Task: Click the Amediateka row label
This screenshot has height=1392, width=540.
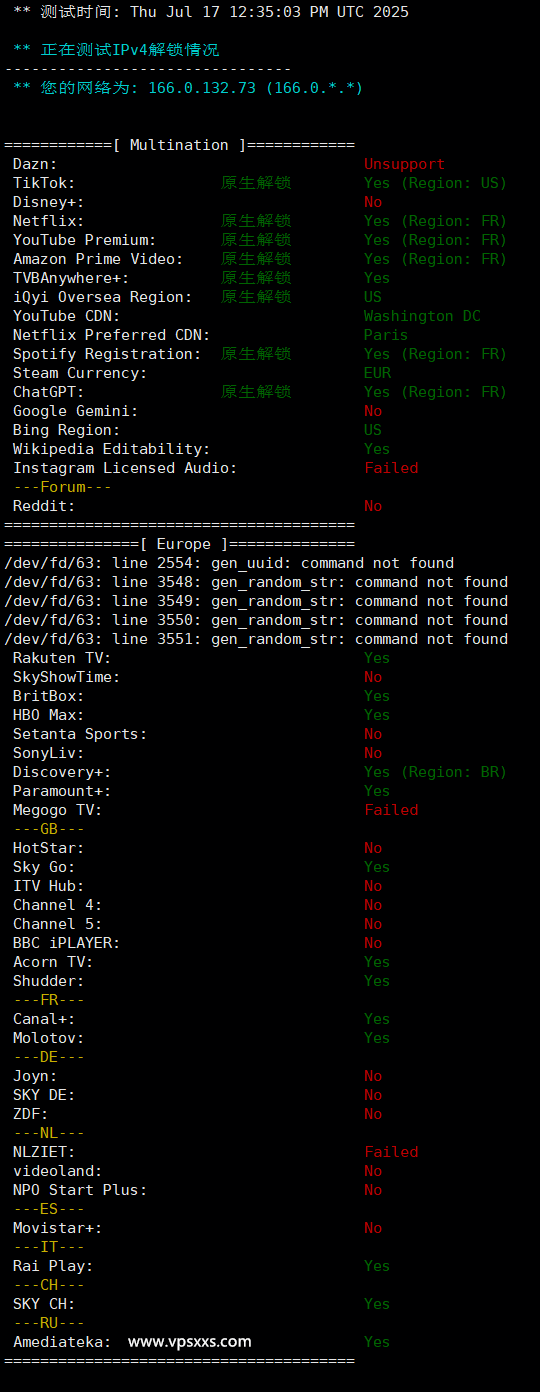Action: pyautogui.click(x=62, y=1342)
